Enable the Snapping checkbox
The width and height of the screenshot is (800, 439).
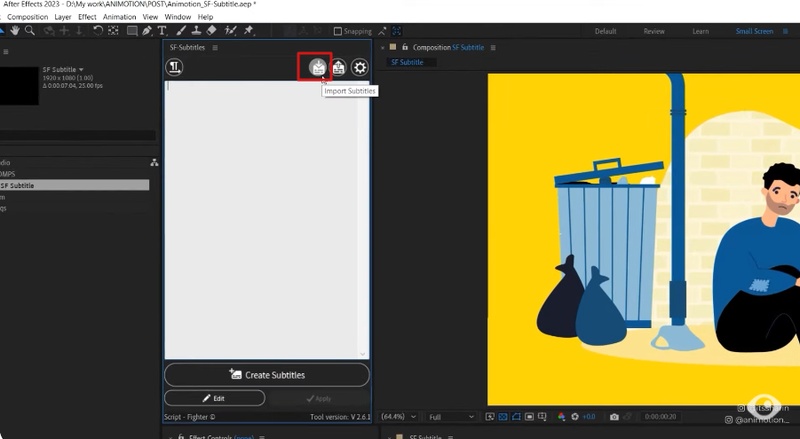(337, 32)
